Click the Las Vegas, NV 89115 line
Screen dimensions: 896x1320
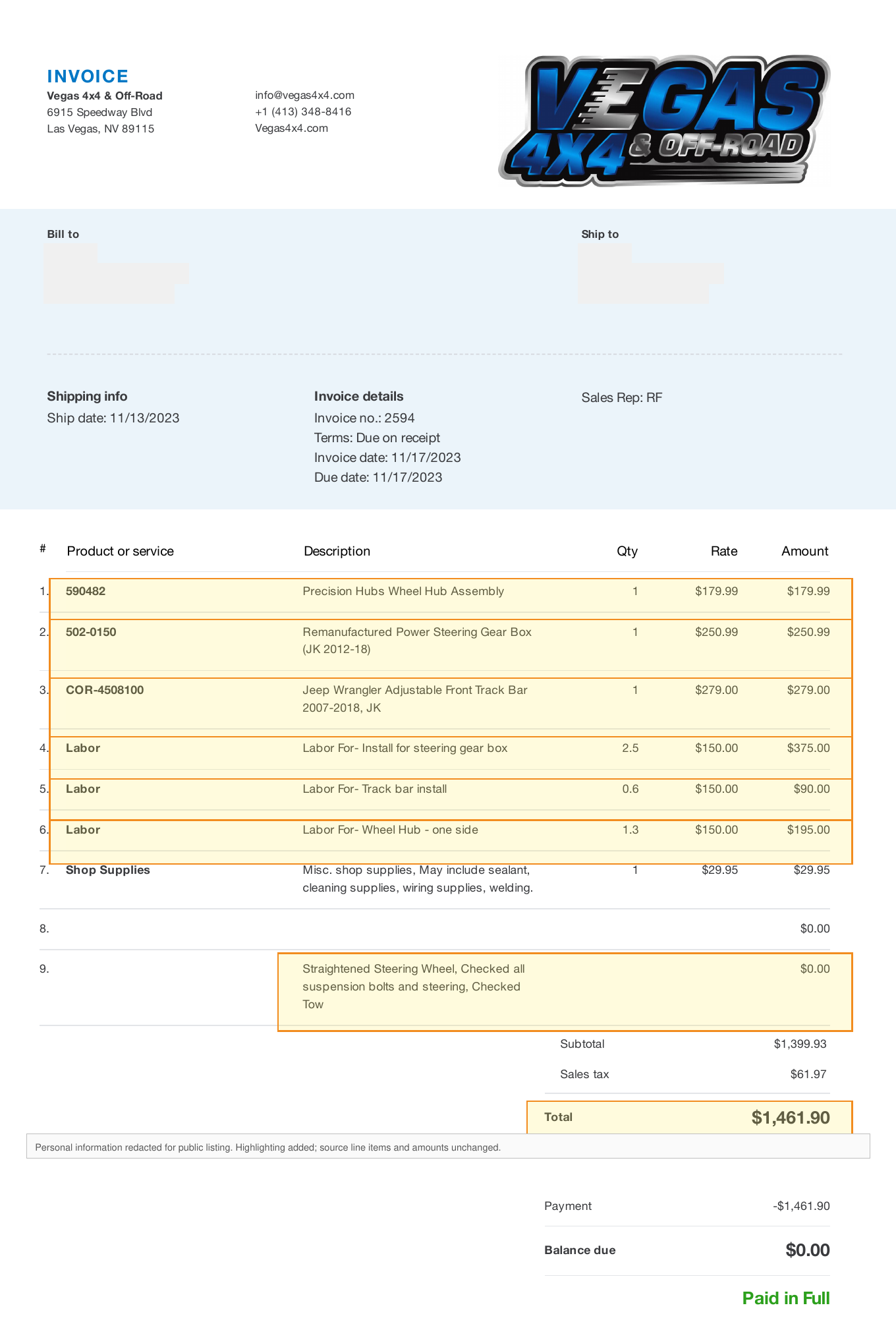101,129
